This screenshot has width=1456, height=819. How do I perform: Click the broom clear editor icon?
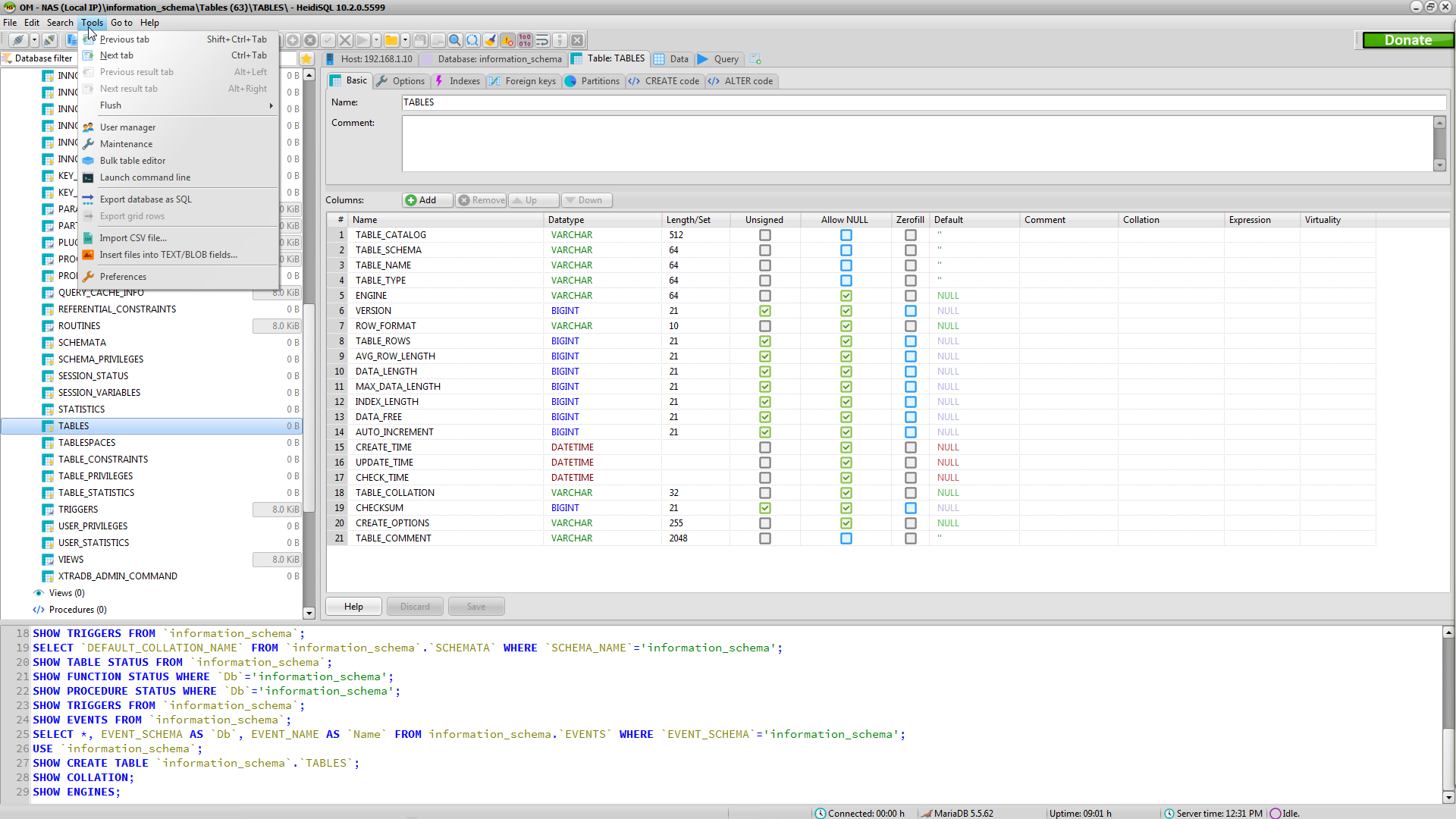(490, 40)
